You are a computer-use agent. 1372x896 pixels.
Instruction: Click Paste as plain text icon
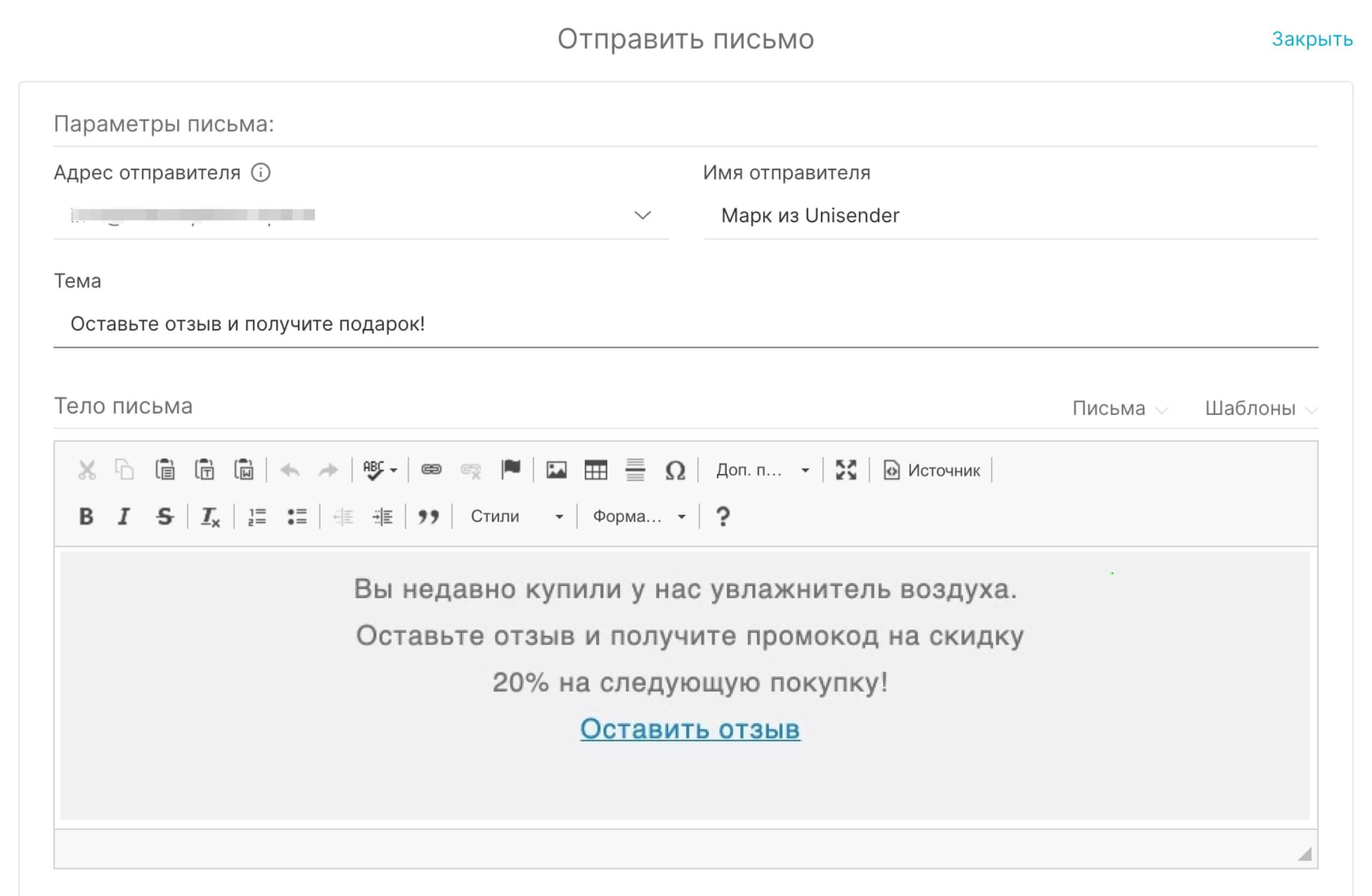[x=205, y=470]
